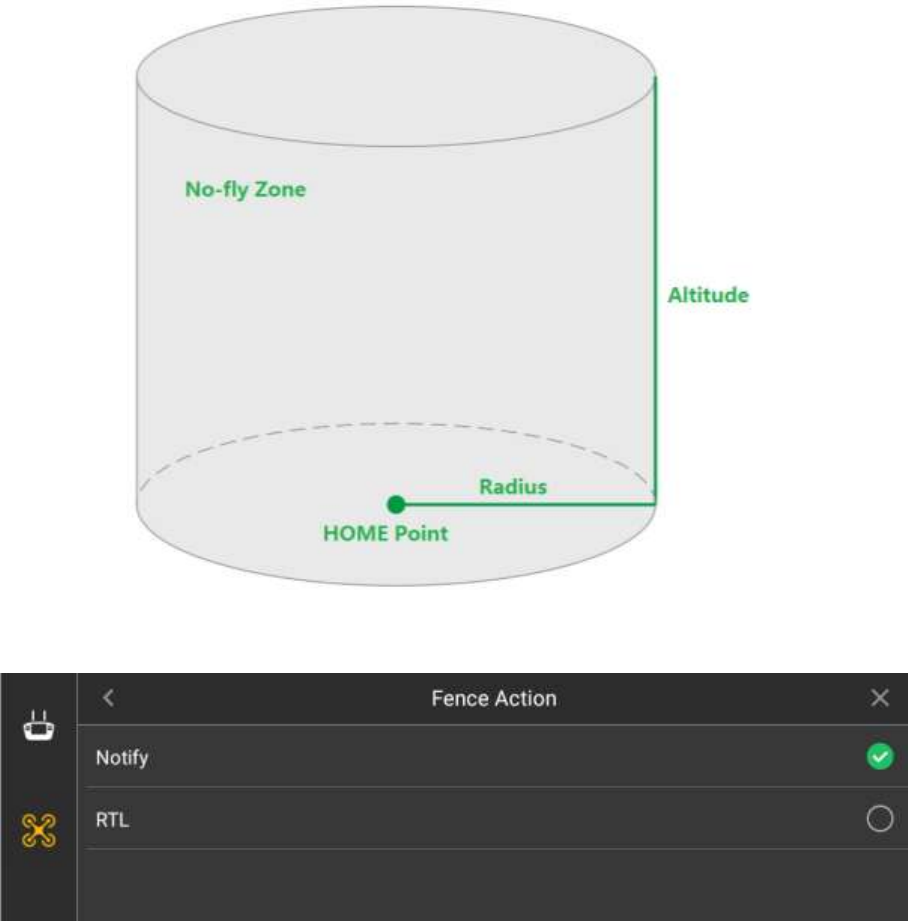Click the empty panel area below RTL
This screenshot has height=921, width=908.
[x=490, y=885]
